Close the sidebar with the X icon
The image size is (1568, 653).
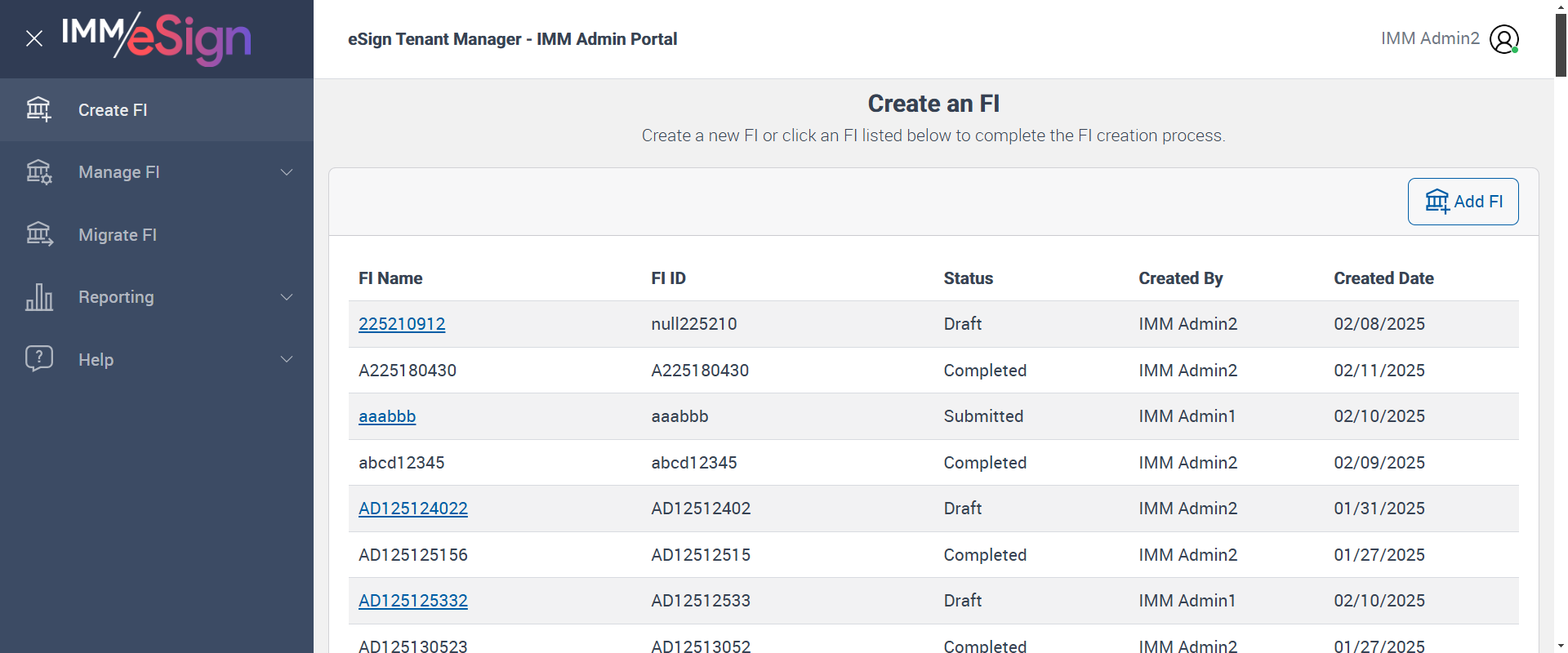(x=34, y=38)
